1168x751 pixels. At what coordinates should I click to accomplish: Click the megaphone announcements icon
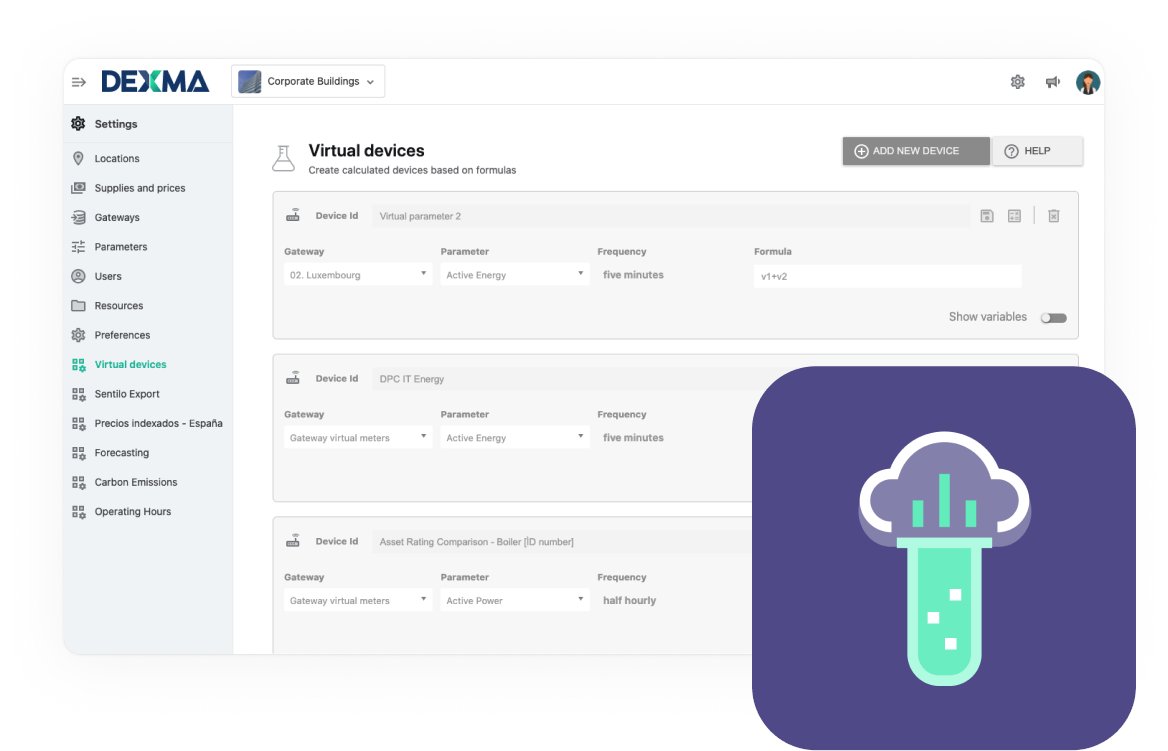point(1052,81)
